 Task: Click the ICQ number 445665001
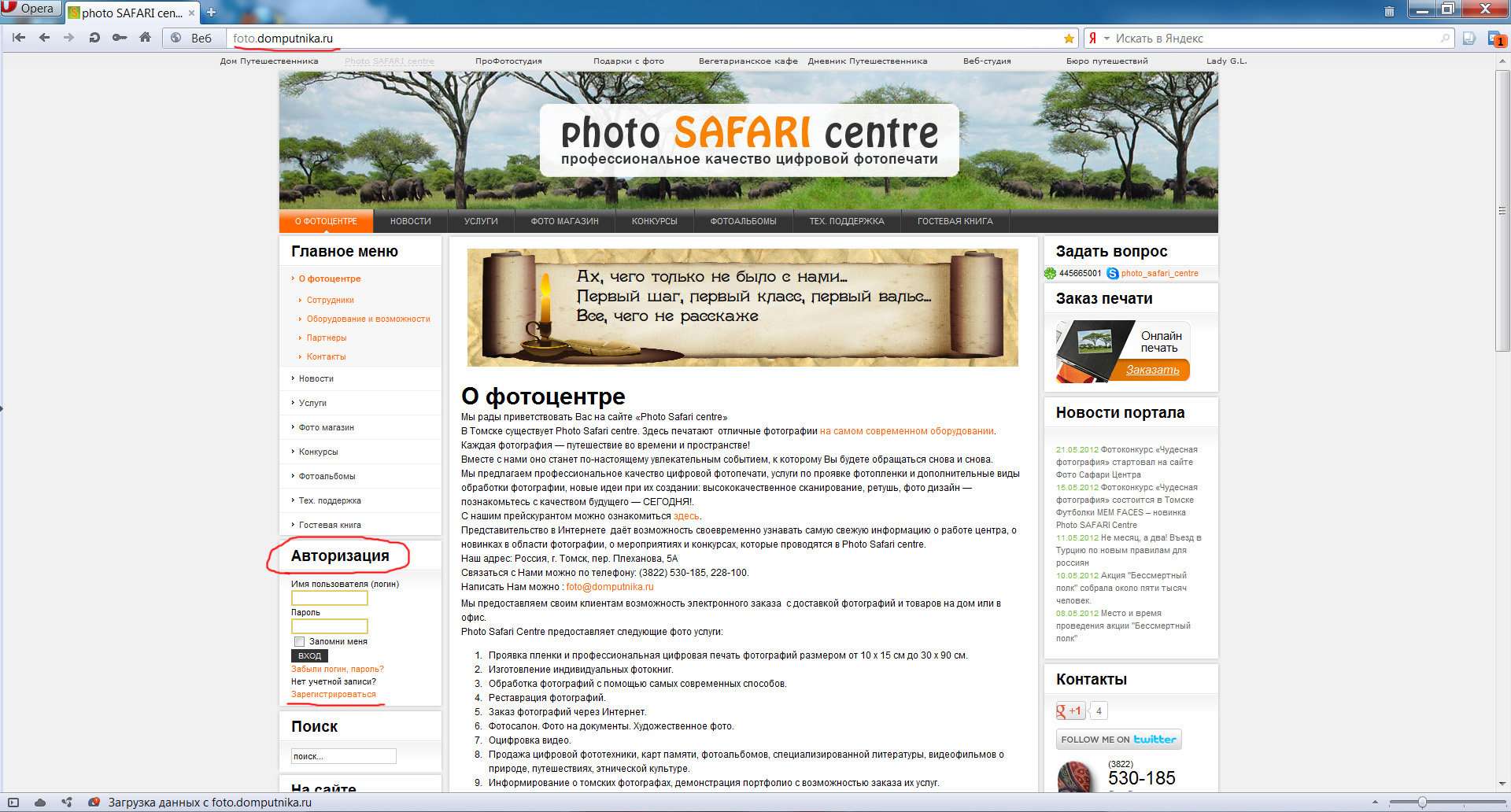(1080, 273)
